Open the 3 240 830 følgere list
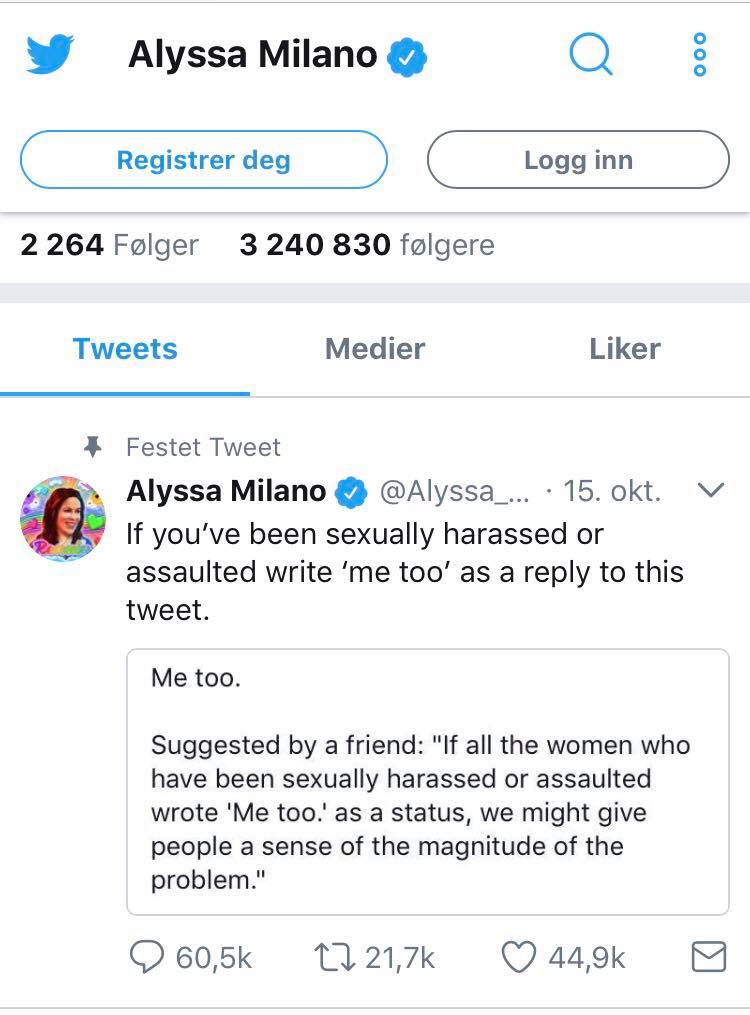 (x=367, y=245)
